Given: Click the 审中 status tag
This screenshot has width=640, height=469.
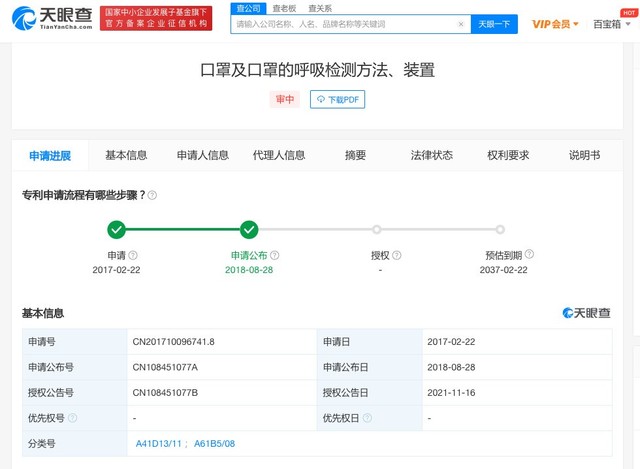Looking at the screenshot, I should coord(284,99).
